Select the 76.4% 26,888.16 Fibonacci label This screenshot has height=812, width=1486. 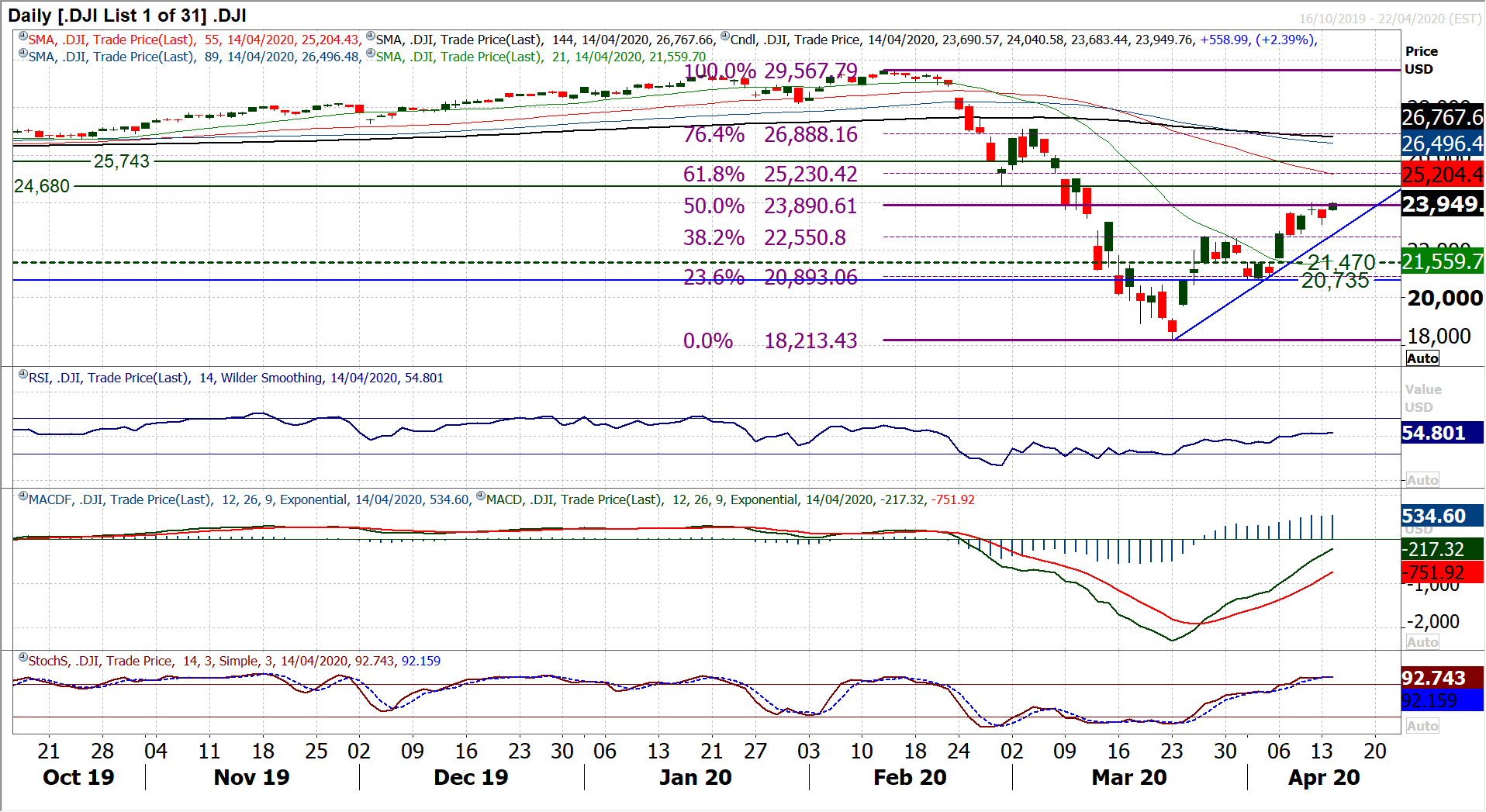771,134
